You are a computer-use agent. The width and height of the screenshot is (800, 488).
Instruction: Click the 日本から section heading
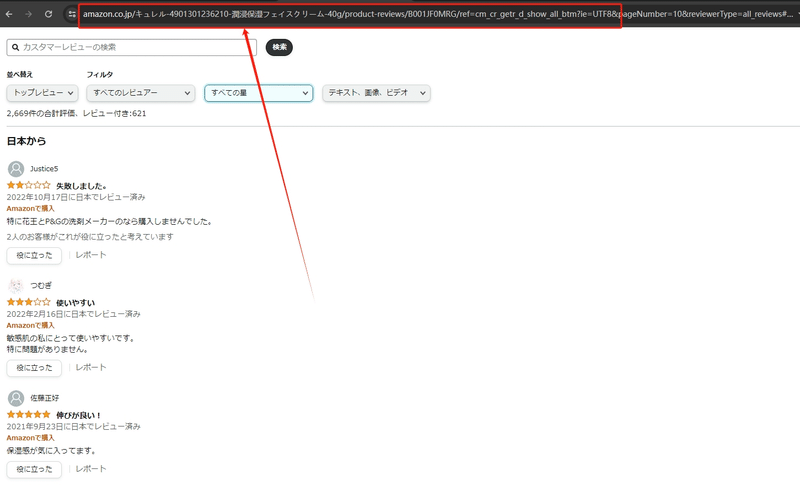click(26, 141)
